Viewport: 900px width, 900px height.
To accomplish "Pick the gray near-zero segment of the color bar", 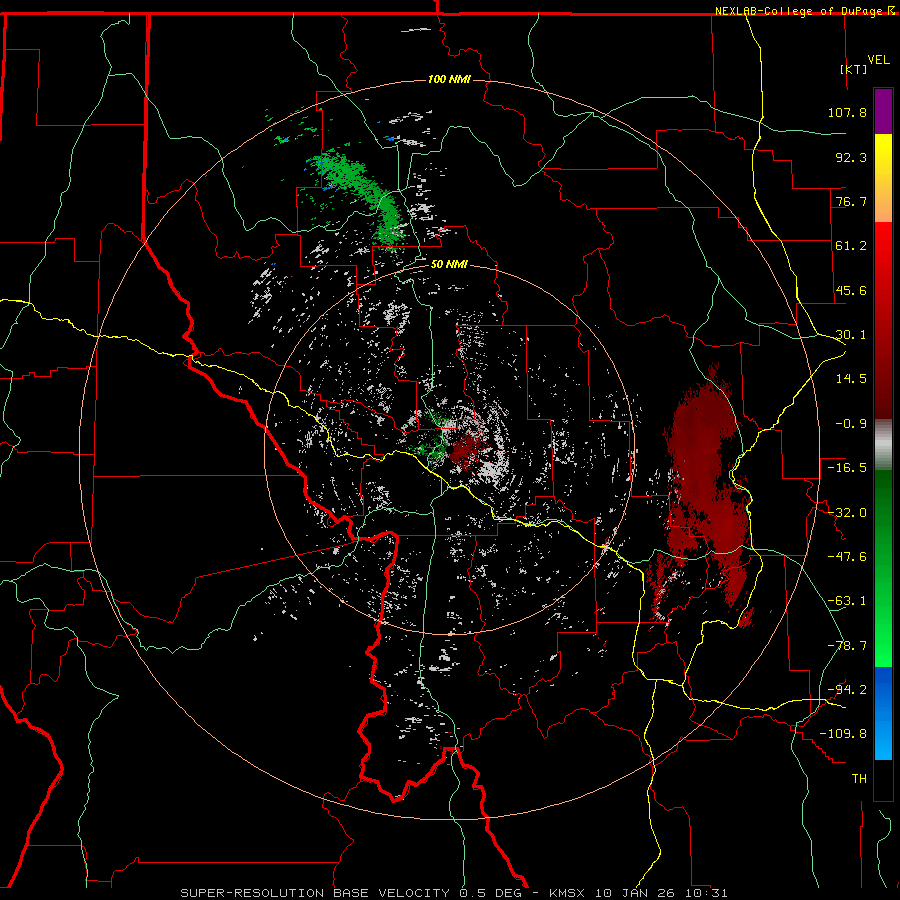I will tap(883, 445).
